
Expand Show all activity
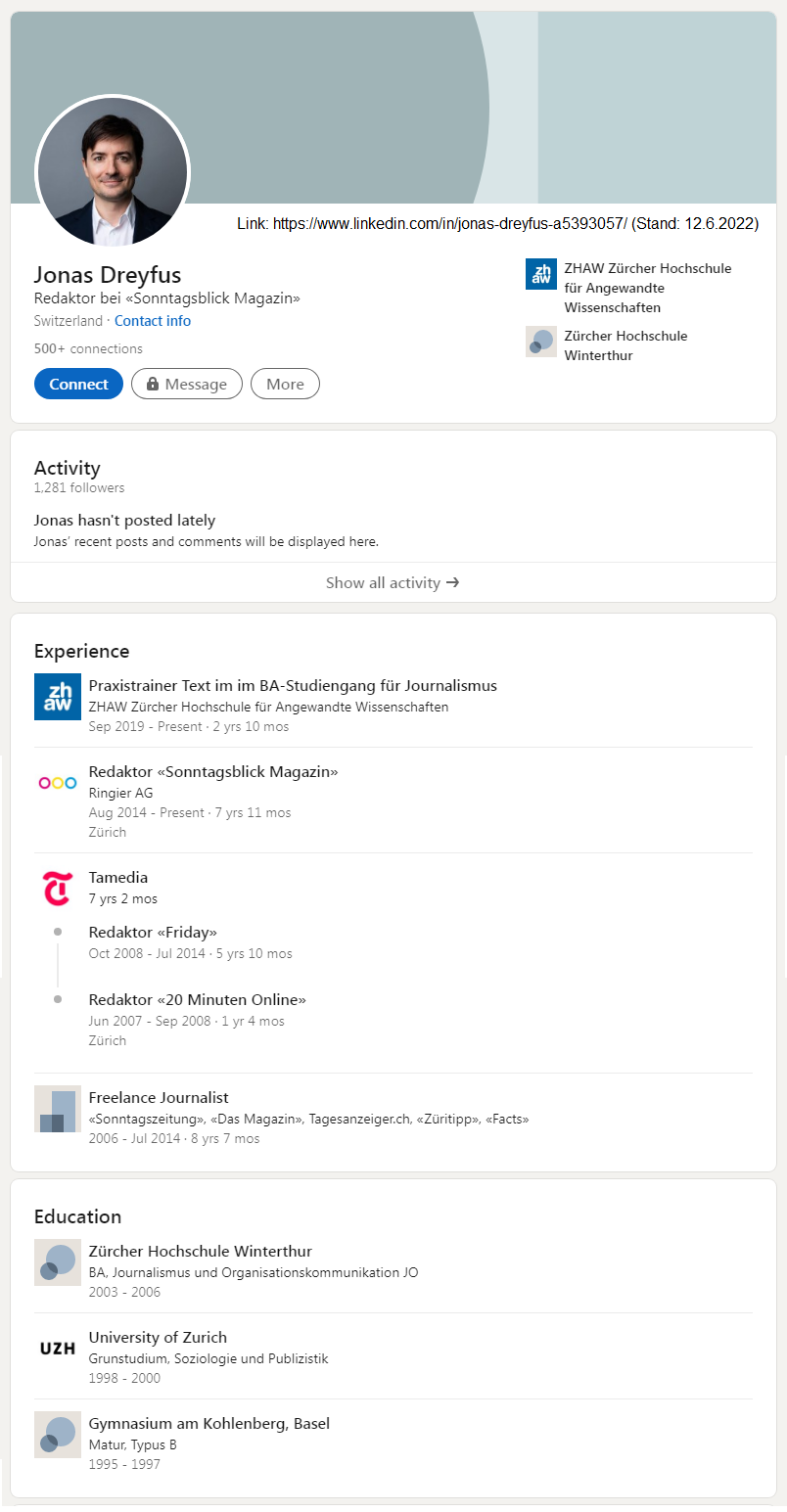coord(393,583)
